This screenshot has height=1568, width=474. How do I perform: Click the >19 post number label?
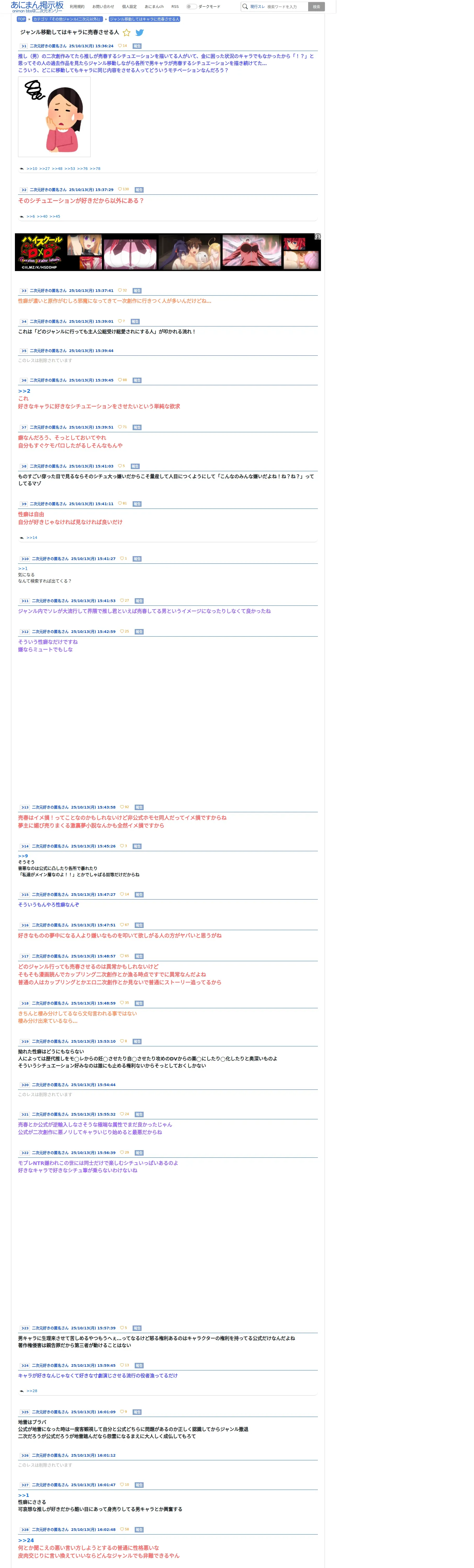tap(24, 1041)
